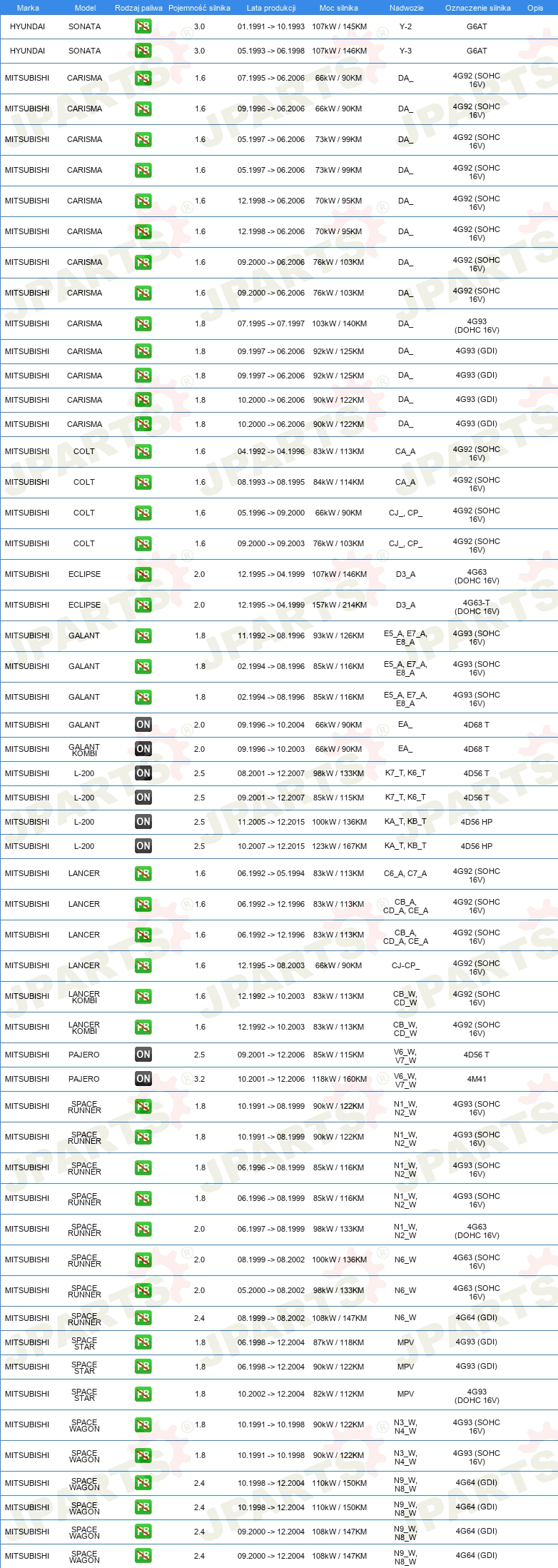Click the Model column header
The height and width of the screenshot is (1568, 558).
tap(85, 8)
